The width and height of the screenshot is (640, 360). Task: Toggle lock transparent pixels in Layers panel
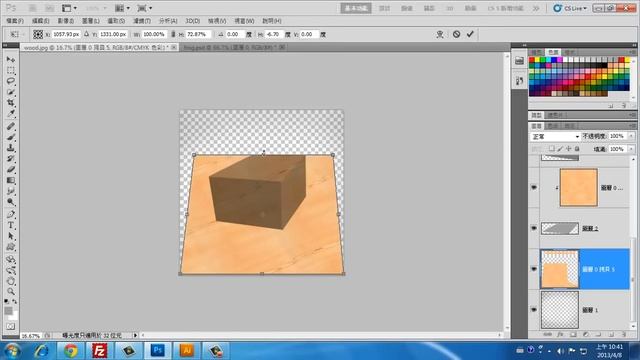click(551, 149)
